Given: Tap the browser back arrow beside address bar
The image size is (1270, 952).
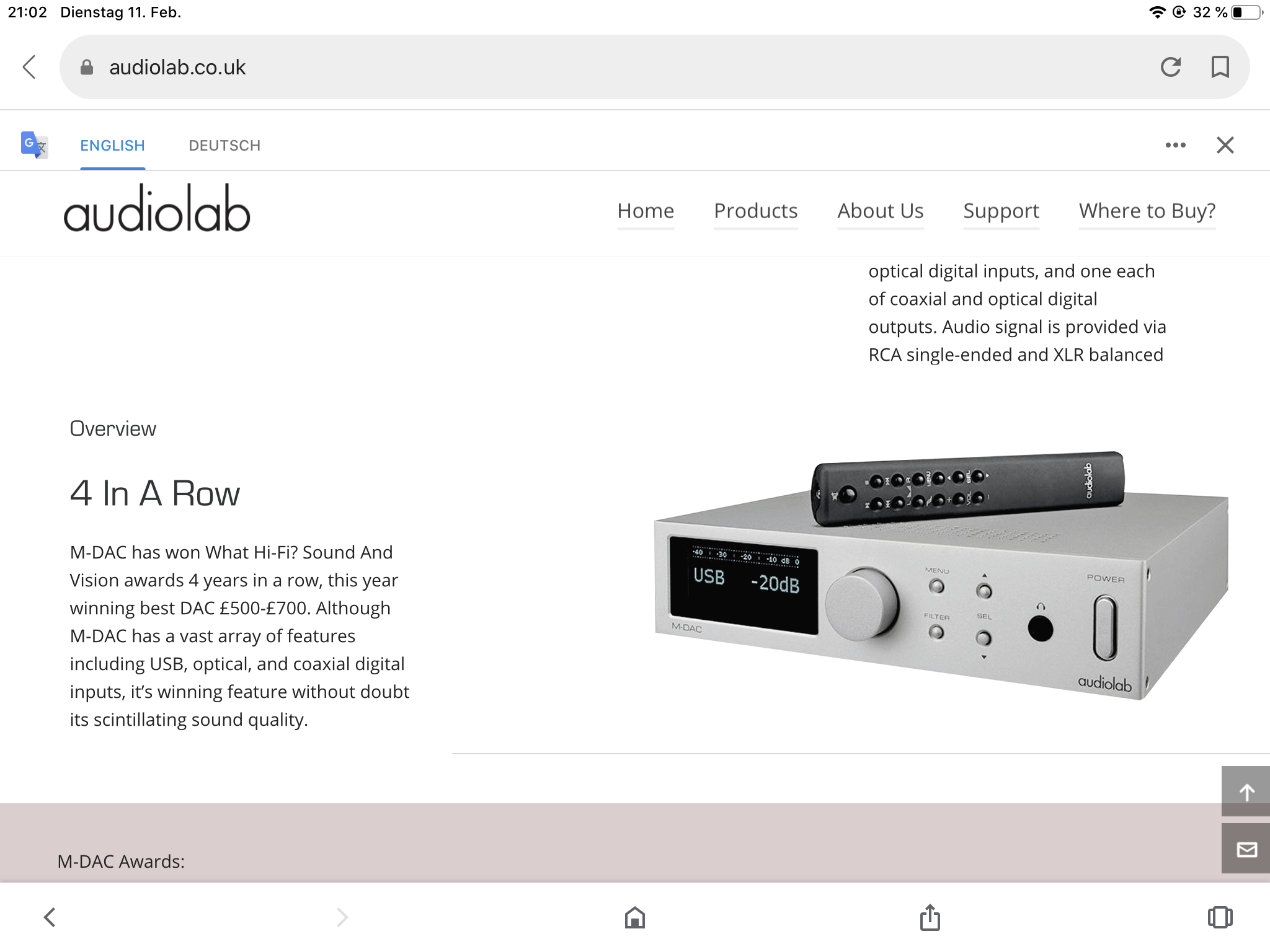Looking at the screenshot, I should [x=29, y=67].
